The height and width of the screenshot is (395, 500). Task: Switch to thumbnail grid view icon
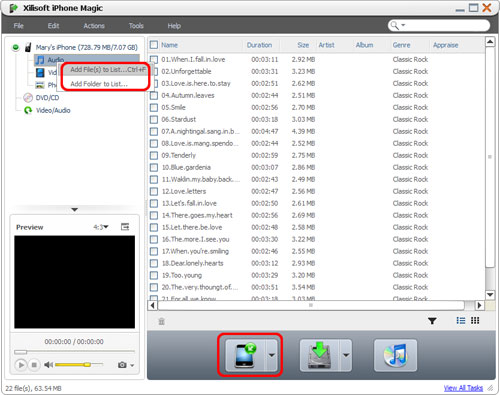[x=475, y=321]
